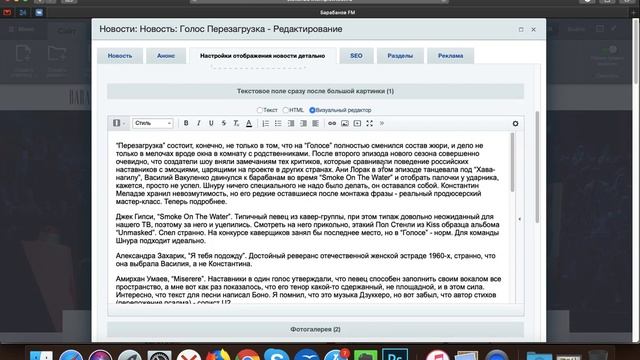
Task: Select the Визуальный редактор radio option
Action: 312,110
